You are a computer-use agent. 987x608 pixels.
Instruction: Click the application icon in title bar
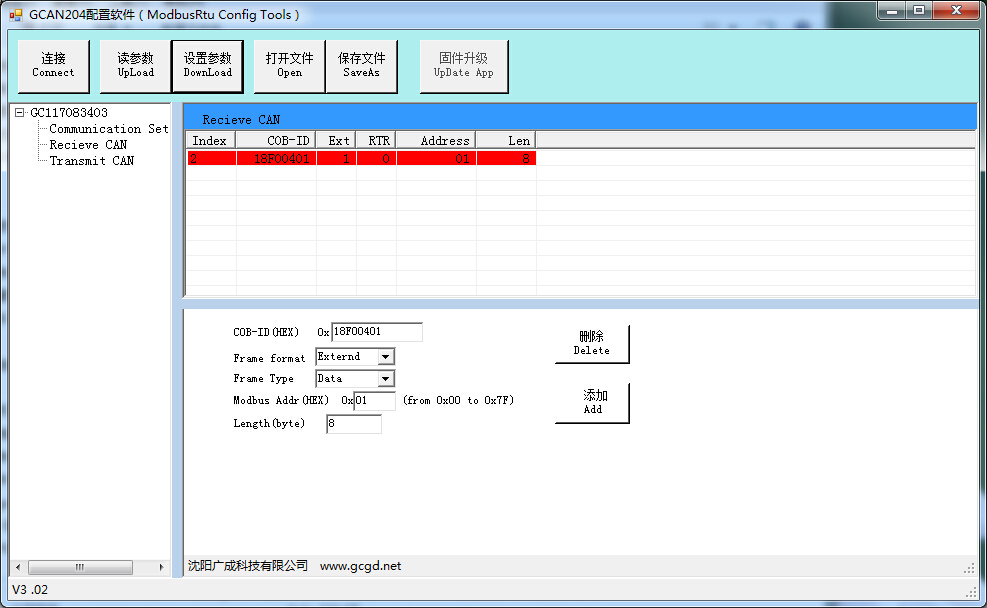14,13
